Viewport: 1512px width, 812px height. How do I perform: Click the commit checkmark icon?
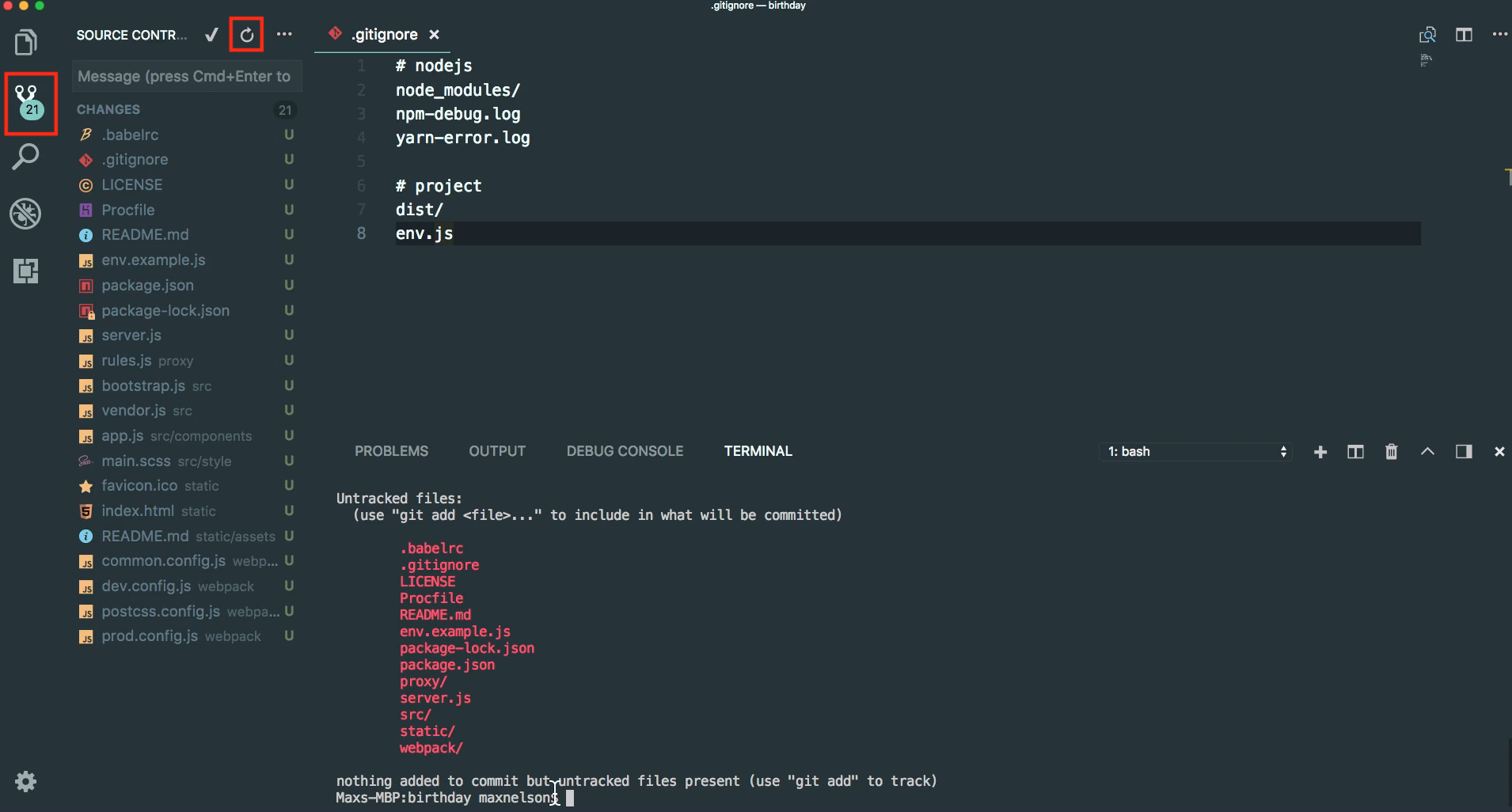coord(211,35)
